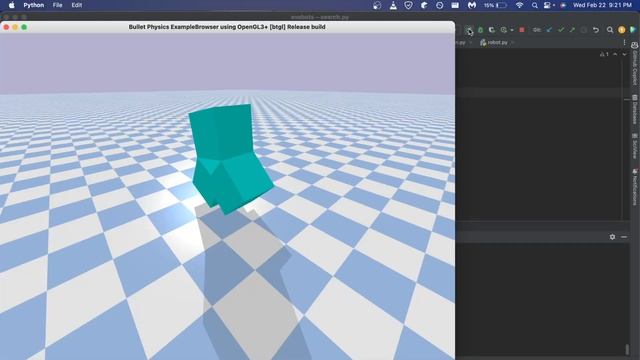Click the Malwarebytes M icon in menu bar

pos(472,5)
